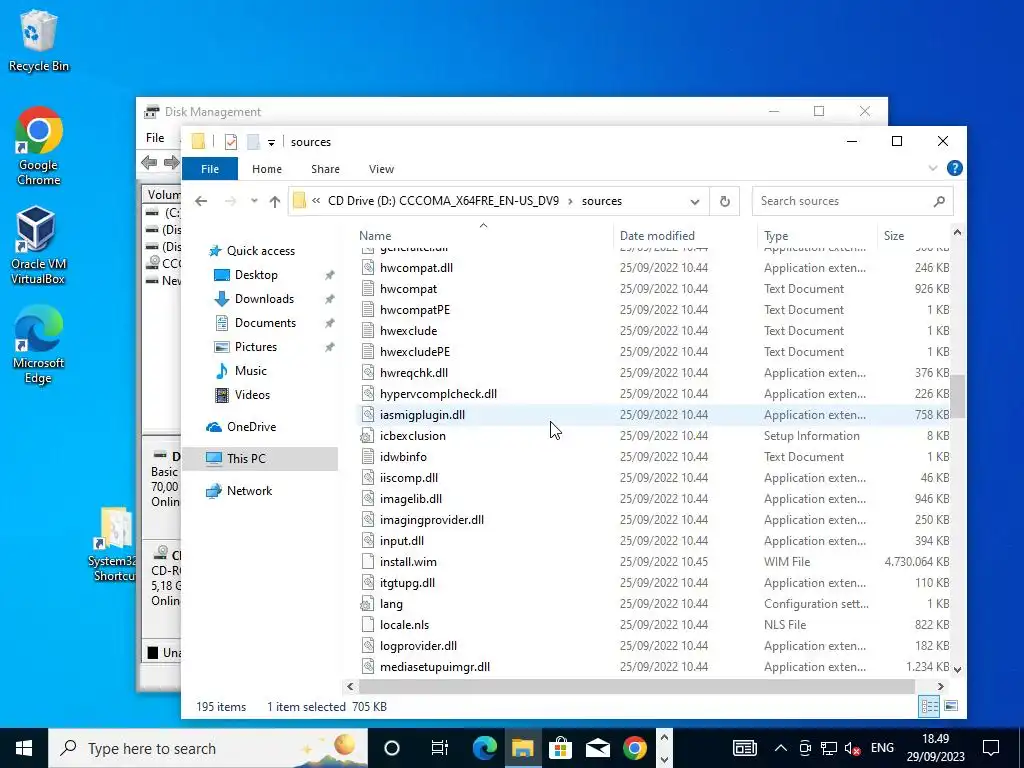Go up one folder level

click(275, 201)
